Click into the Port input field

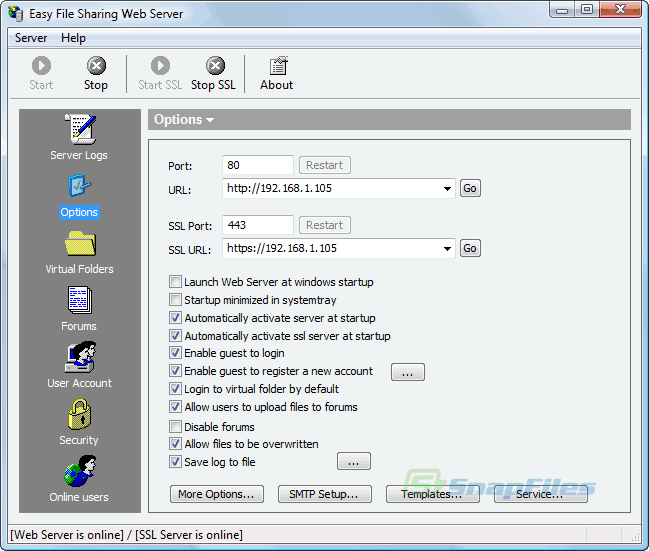click(258, 165)
